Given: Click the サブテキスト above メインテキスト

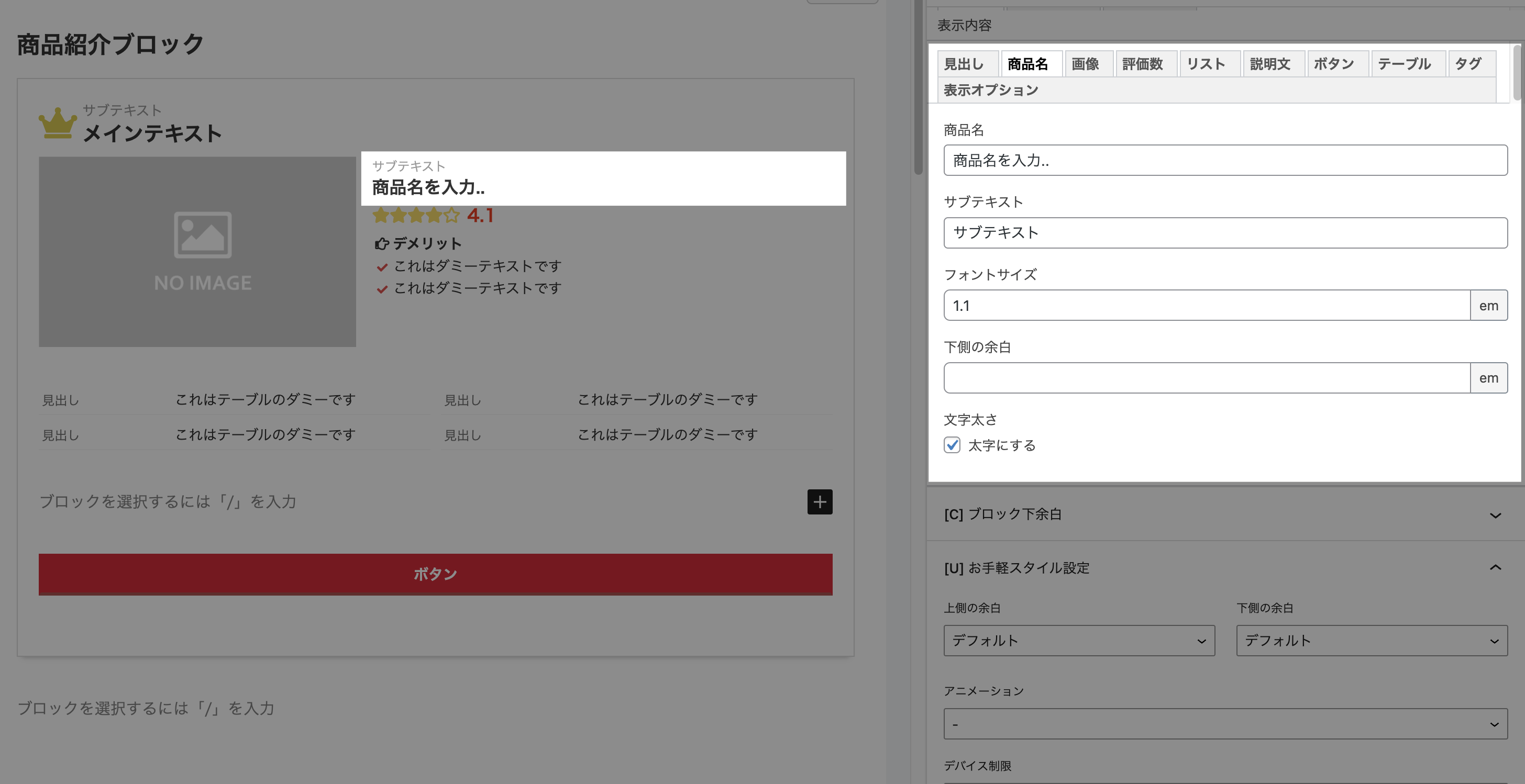Looking at the screenshot, I should tap(122, 110).
